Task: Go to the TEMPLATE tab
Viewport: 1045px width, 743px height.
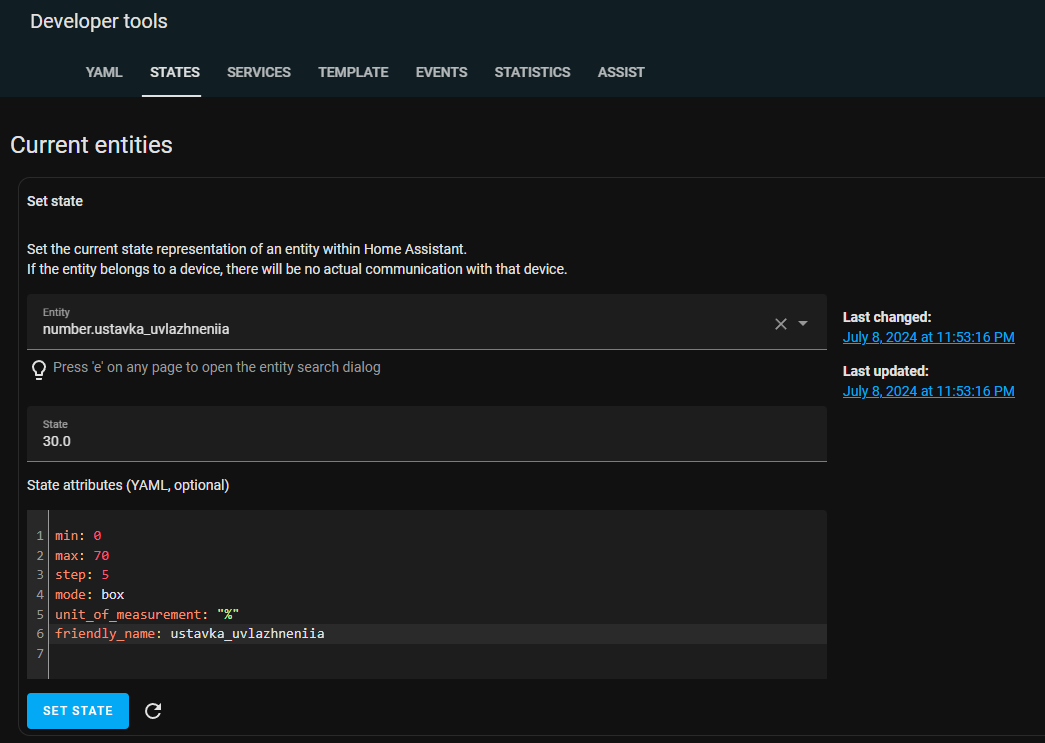Action: point(353,72)
